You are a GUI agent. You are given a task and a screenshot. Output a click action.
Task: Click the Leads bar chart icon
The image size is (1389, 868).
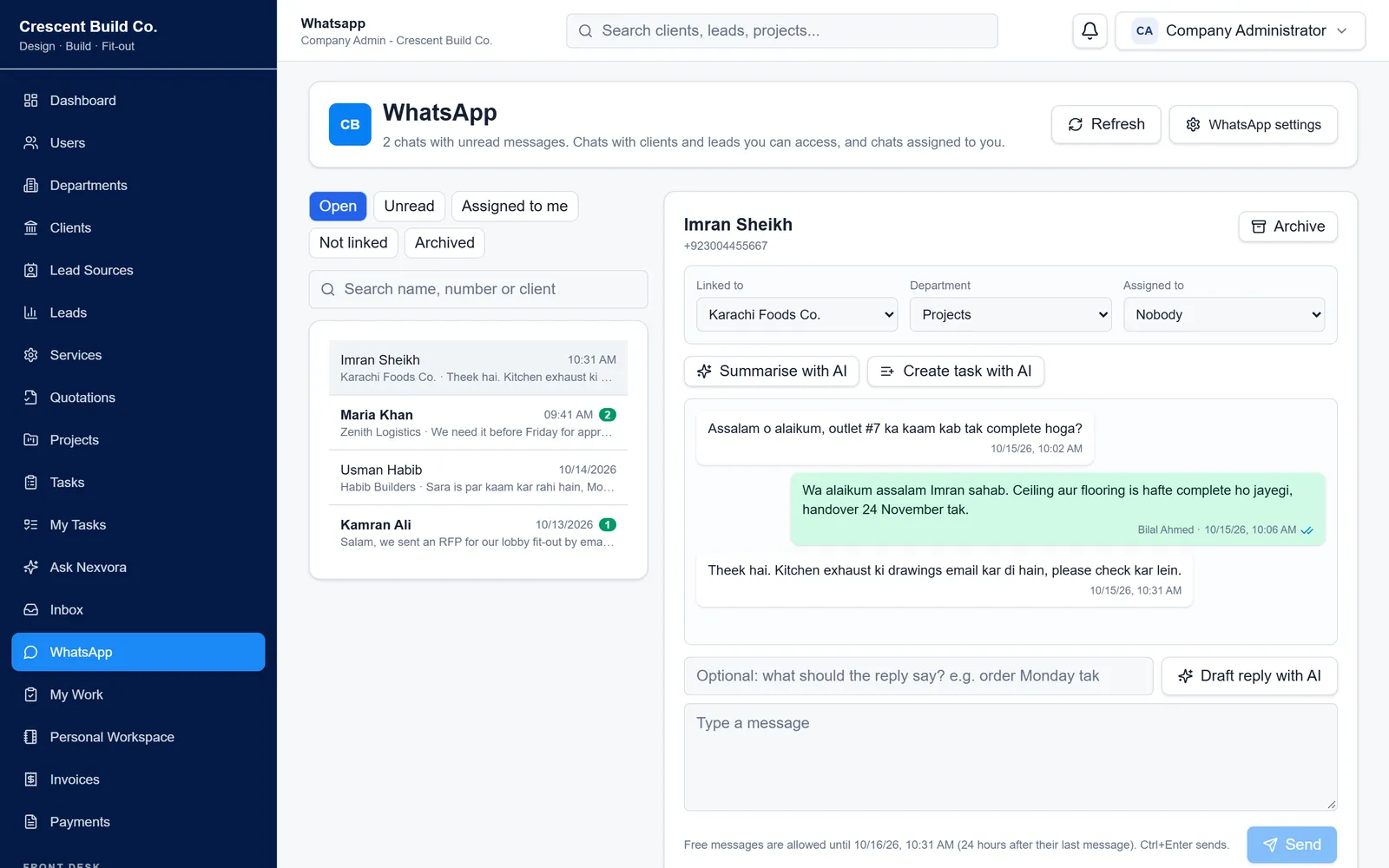pyautogui.click(x=31, y=313)
